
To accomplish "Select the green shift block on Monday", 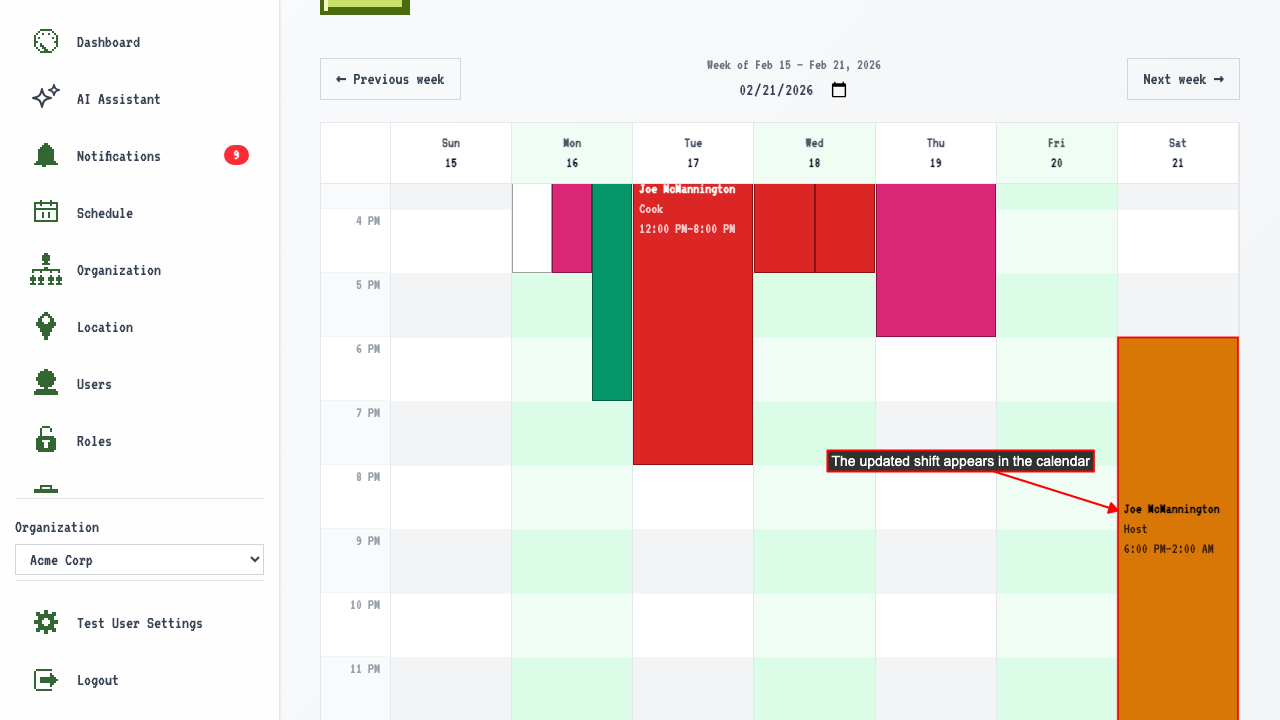I will pyautogui.click(x=612, y=292).
